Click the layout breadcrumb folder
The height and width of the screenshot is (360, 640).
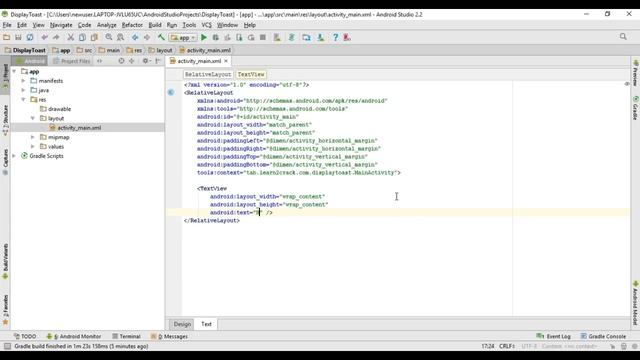(160, 50)
